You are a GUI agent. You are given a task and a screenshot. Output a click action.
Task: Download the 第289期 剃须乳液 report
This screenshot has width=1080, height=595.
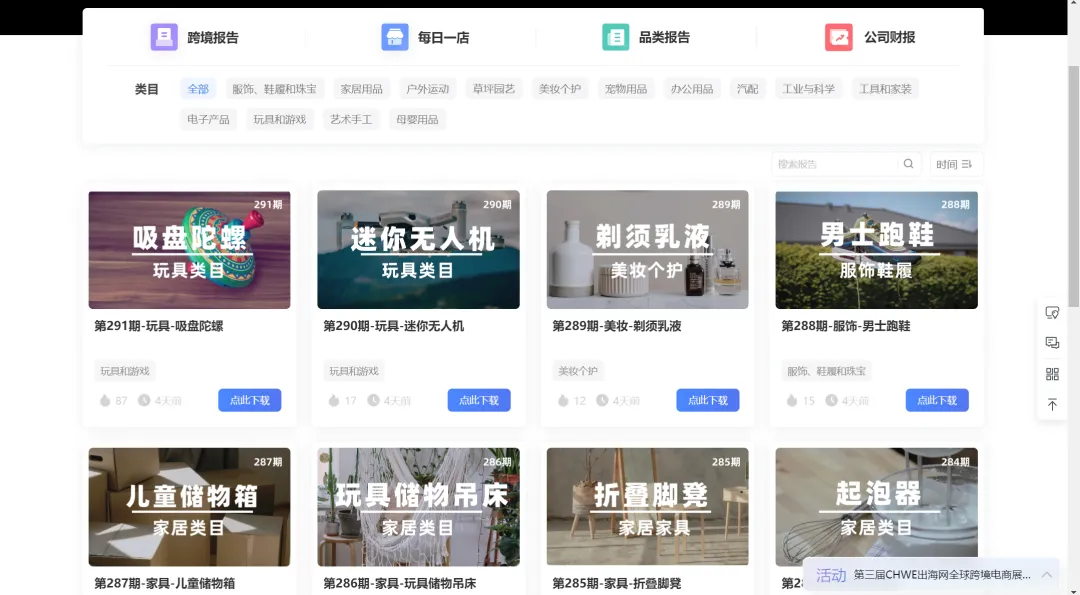(707, 400)
